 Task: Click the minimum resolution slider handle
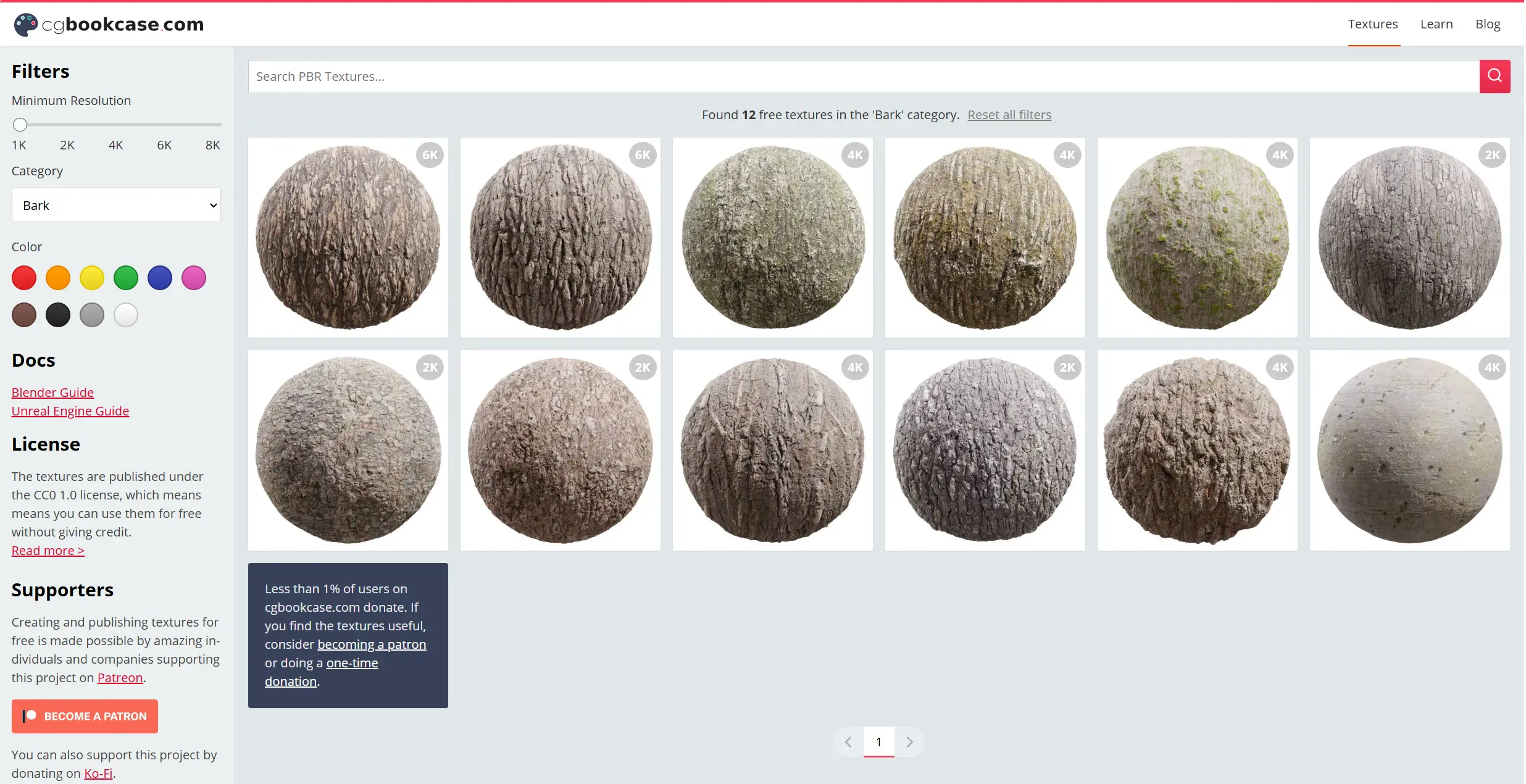[20, 125]
